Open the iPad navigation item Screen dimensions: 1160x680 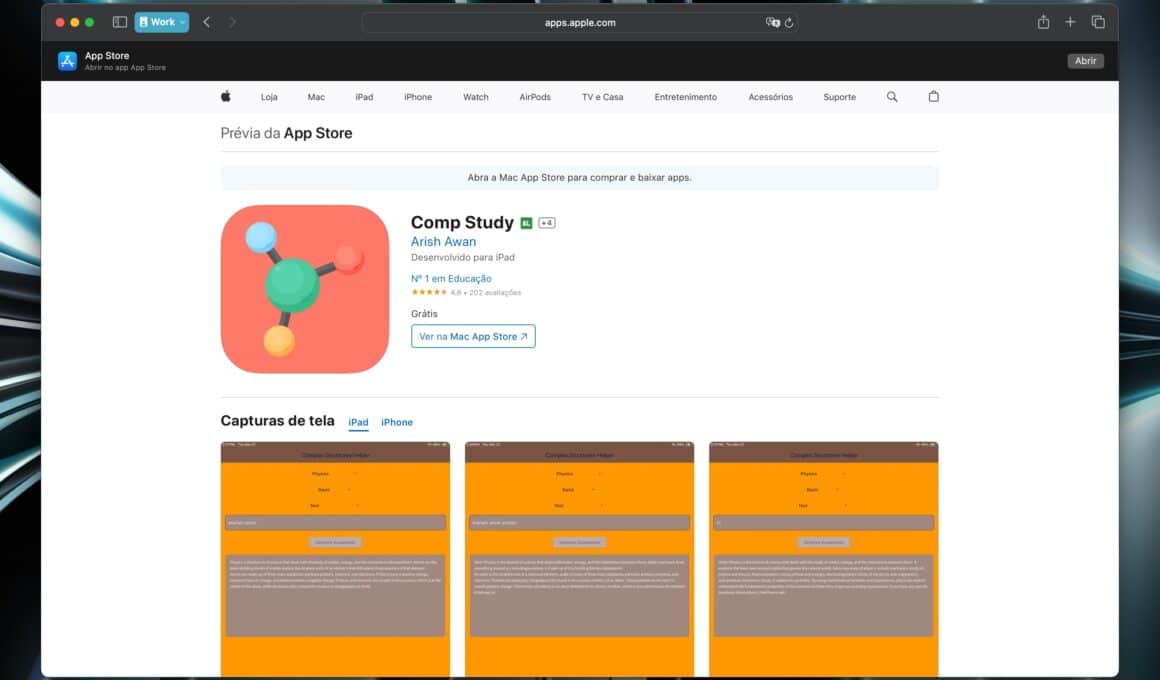tap(364, 97)
